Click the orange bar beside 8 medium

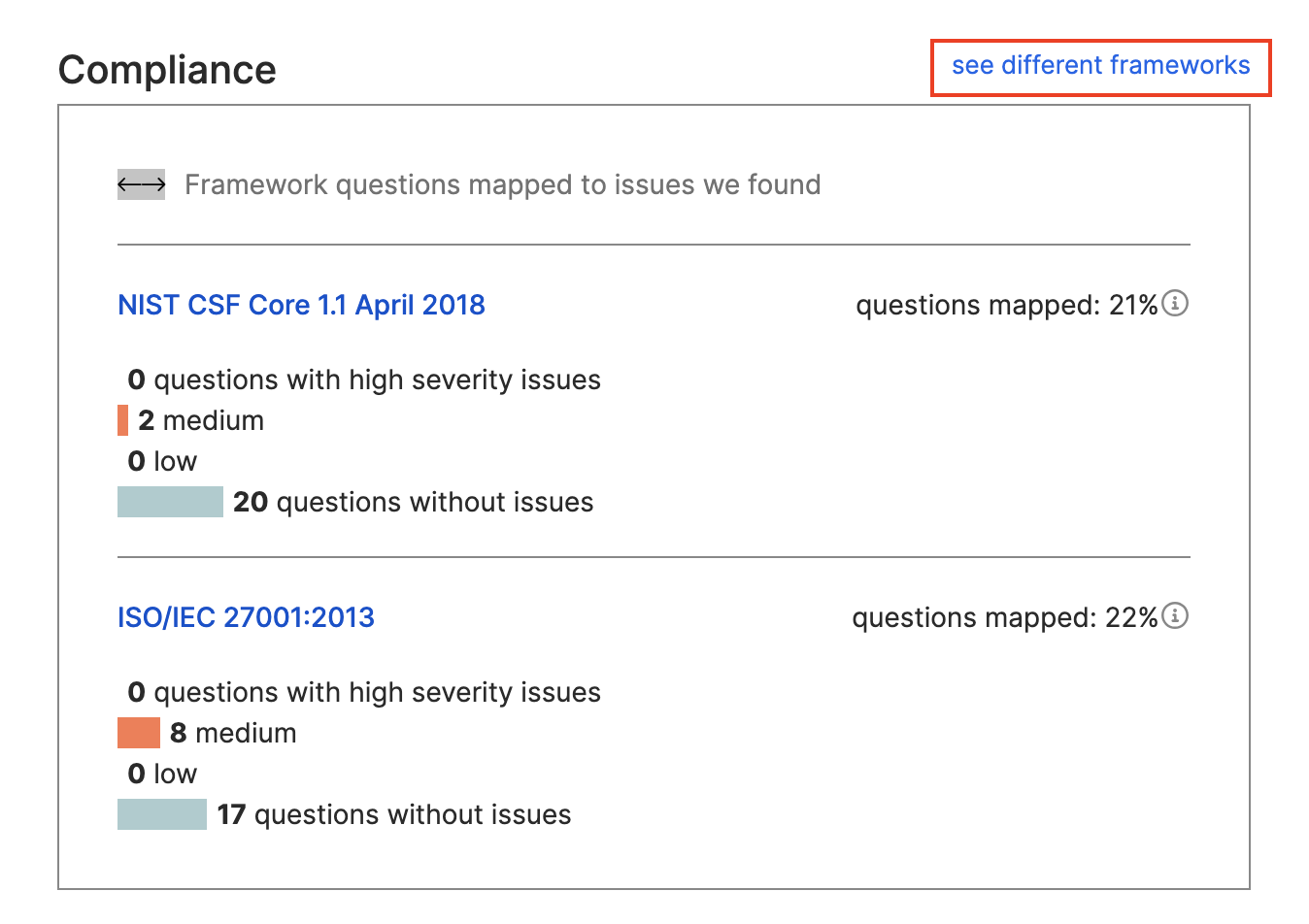tap(139, 733)
